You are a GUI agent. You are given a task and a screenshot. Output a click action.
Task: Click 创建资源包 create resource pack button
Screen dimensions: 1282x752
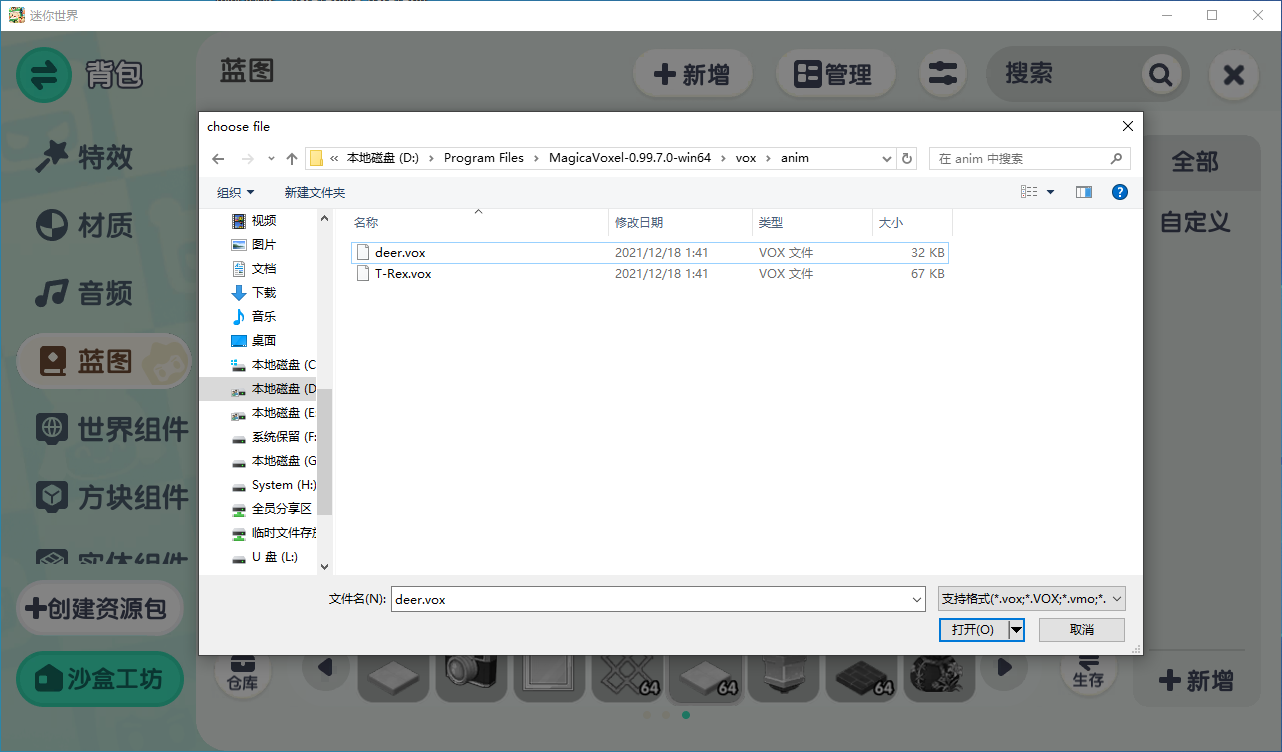coord(99,608)
